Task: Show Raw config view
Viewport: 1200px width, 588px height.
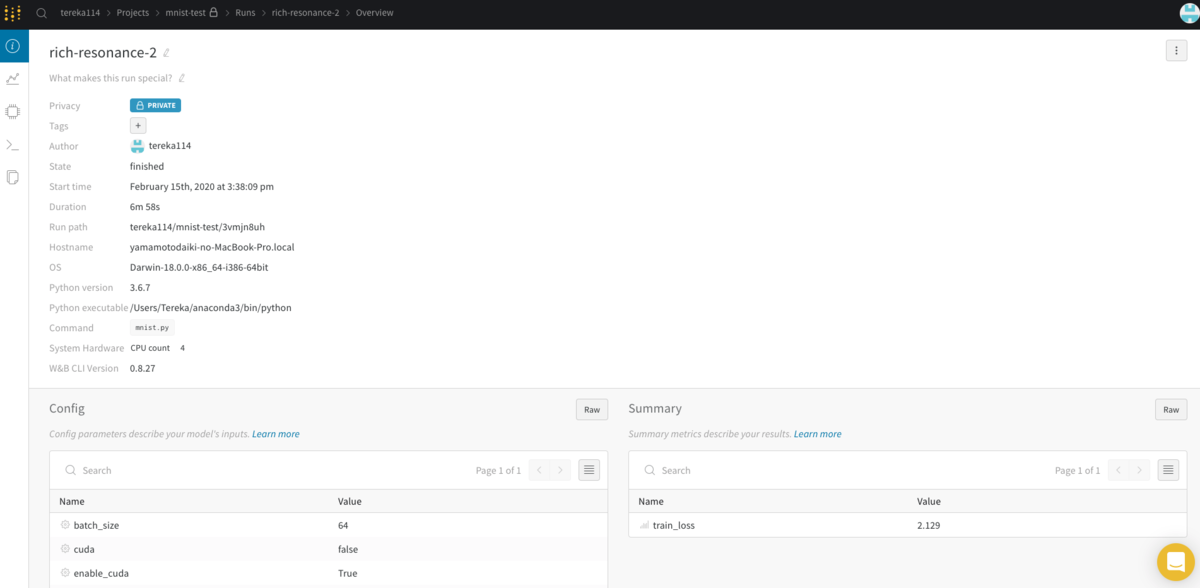Action: [x=592, y=409]
